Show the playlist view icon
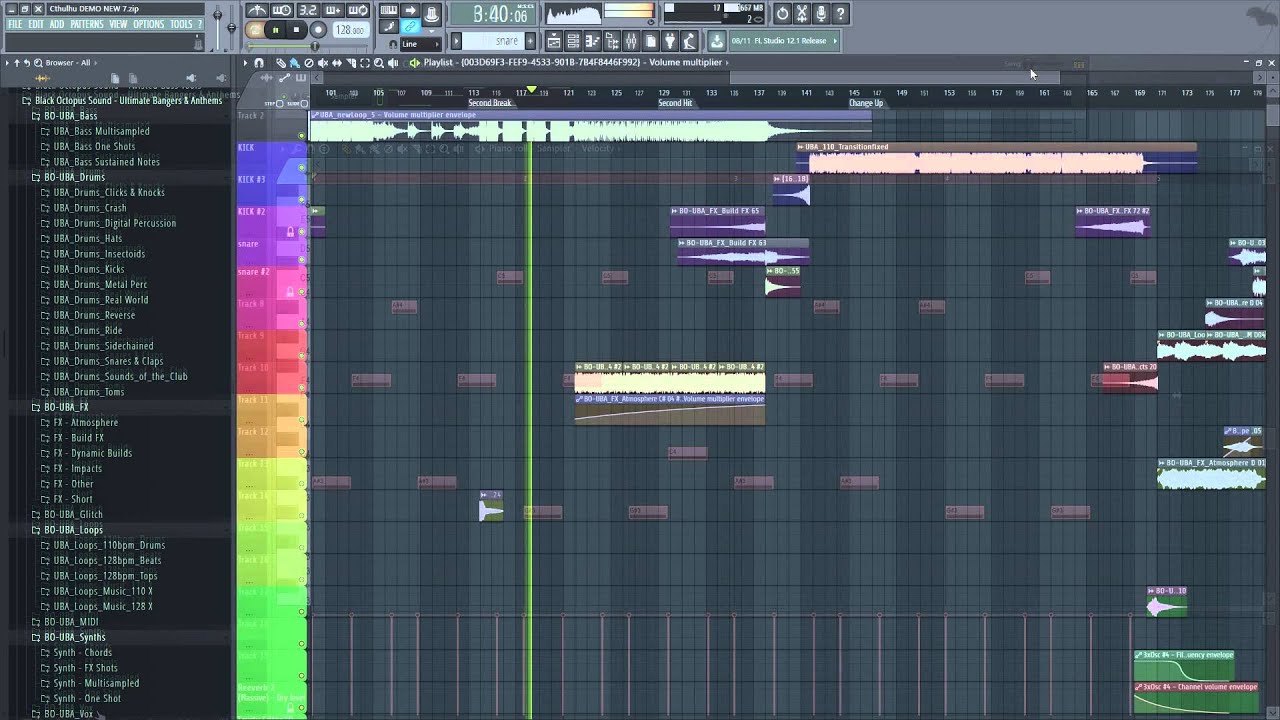The height and width of the screenshot is (720, 1280). [554, 41]
